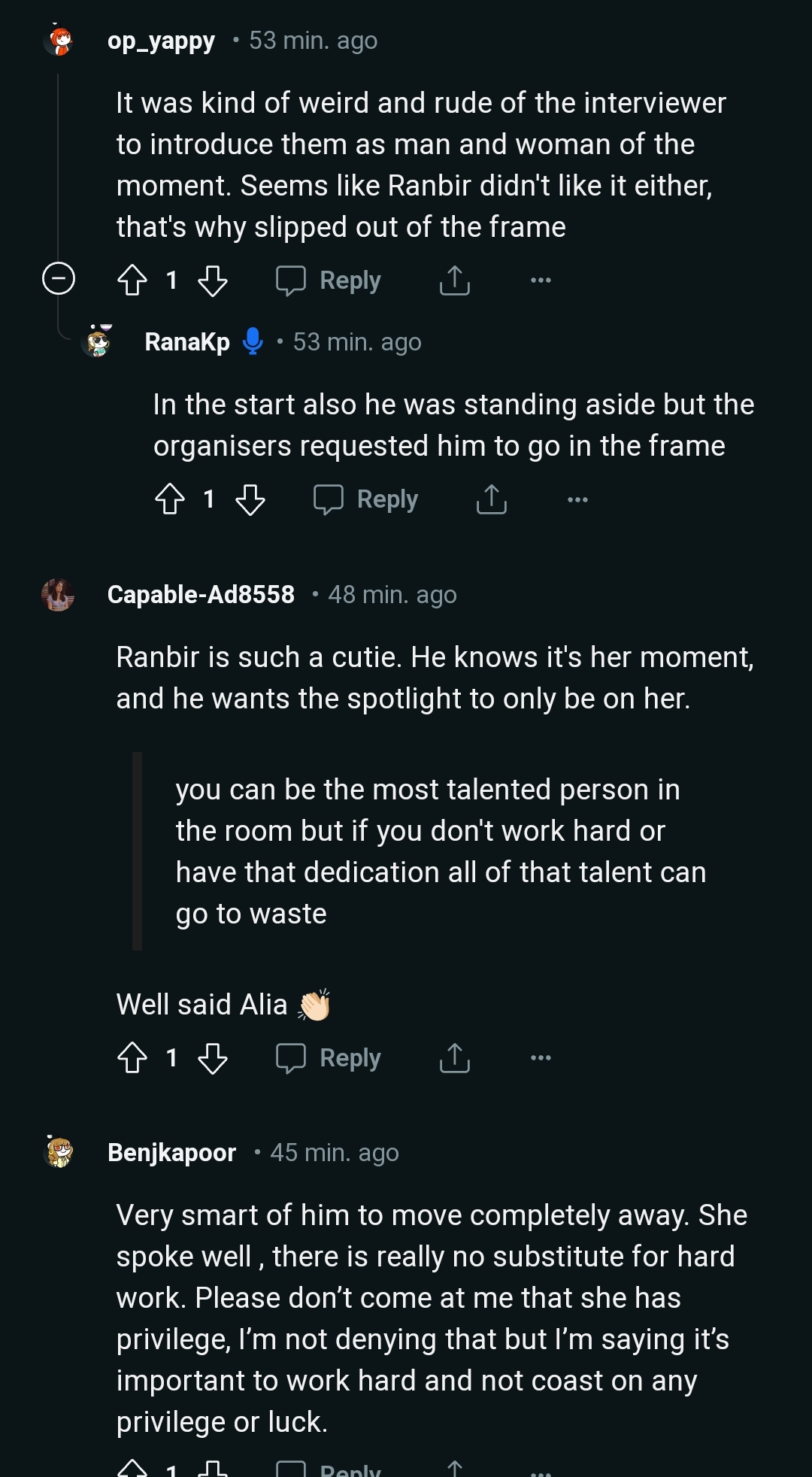This screenshot has height=1477, width=812.
Task: Collapse op_yappy's comment thread
Action: [59, 279]
